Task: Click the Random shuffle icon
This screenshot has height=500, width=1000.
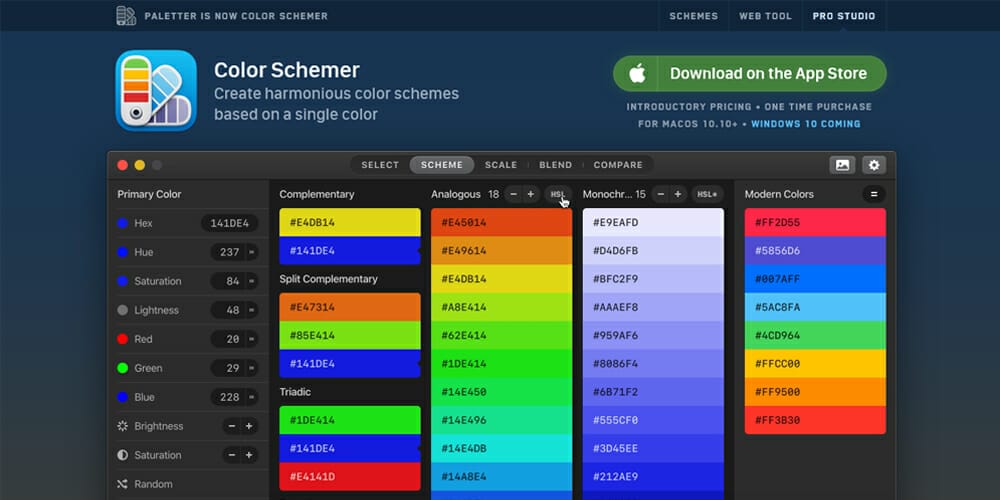Action: tap(122, 484)
